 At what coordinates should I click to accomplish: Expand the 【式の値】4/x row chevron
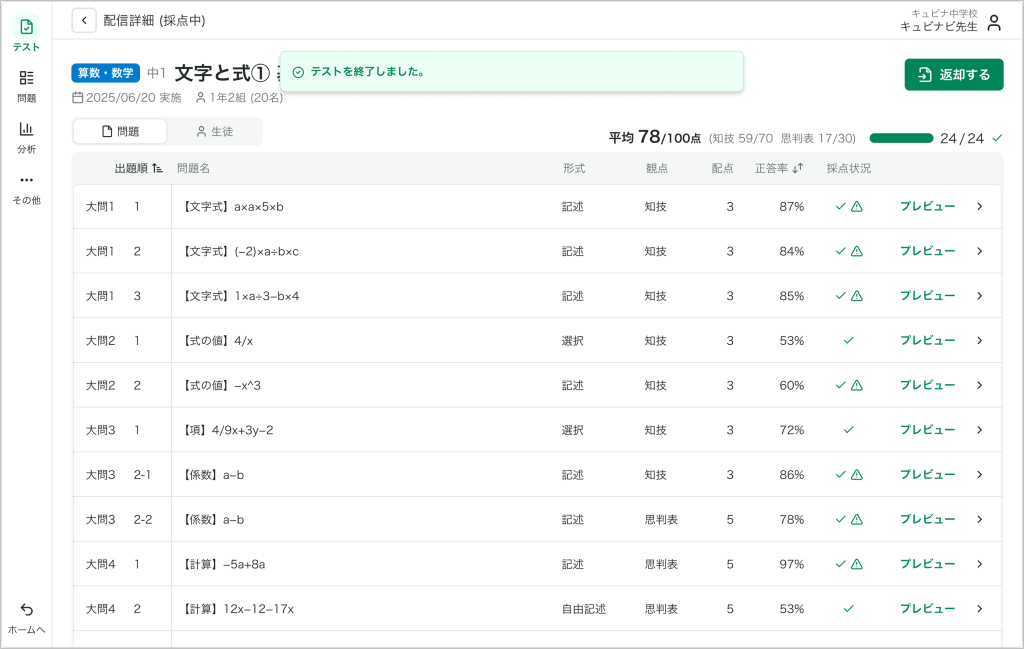tap(980, 340)
